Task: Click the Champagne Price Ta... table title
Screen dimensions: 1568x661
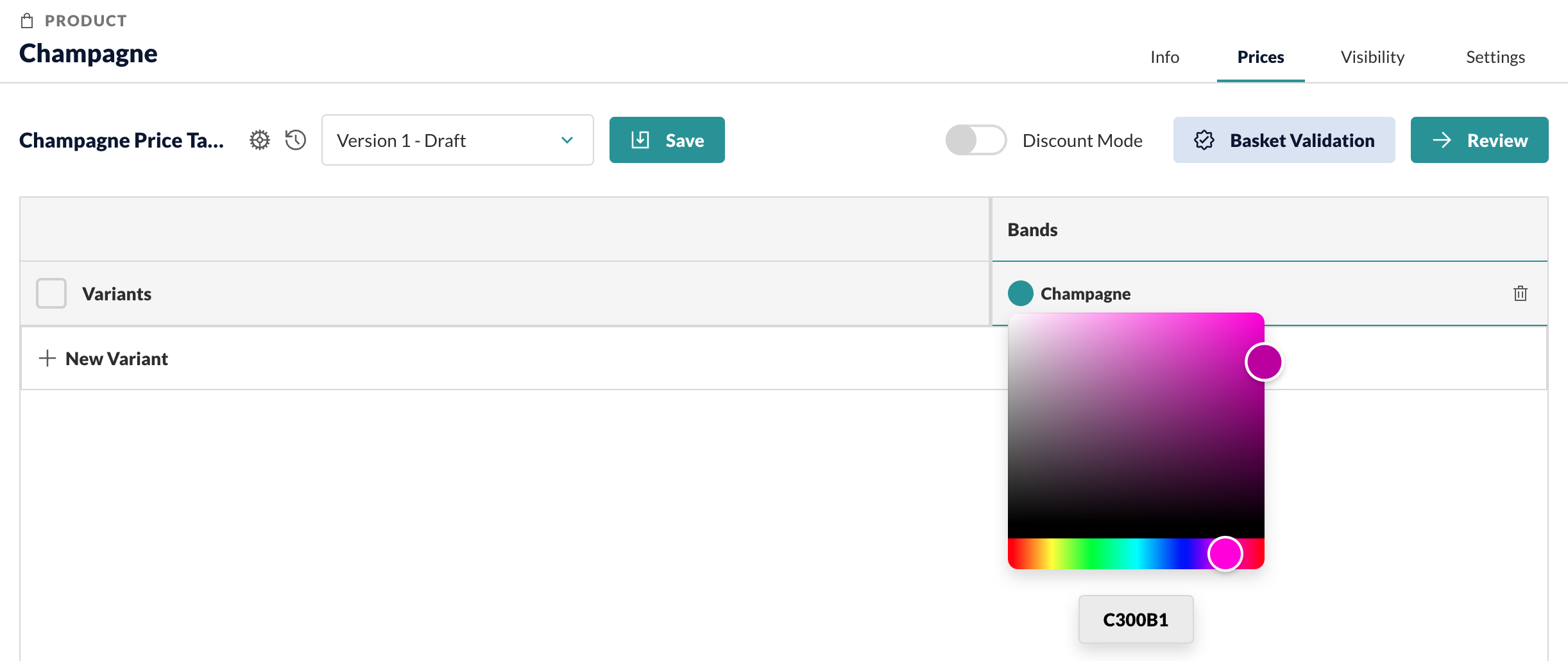Action: 122,140
